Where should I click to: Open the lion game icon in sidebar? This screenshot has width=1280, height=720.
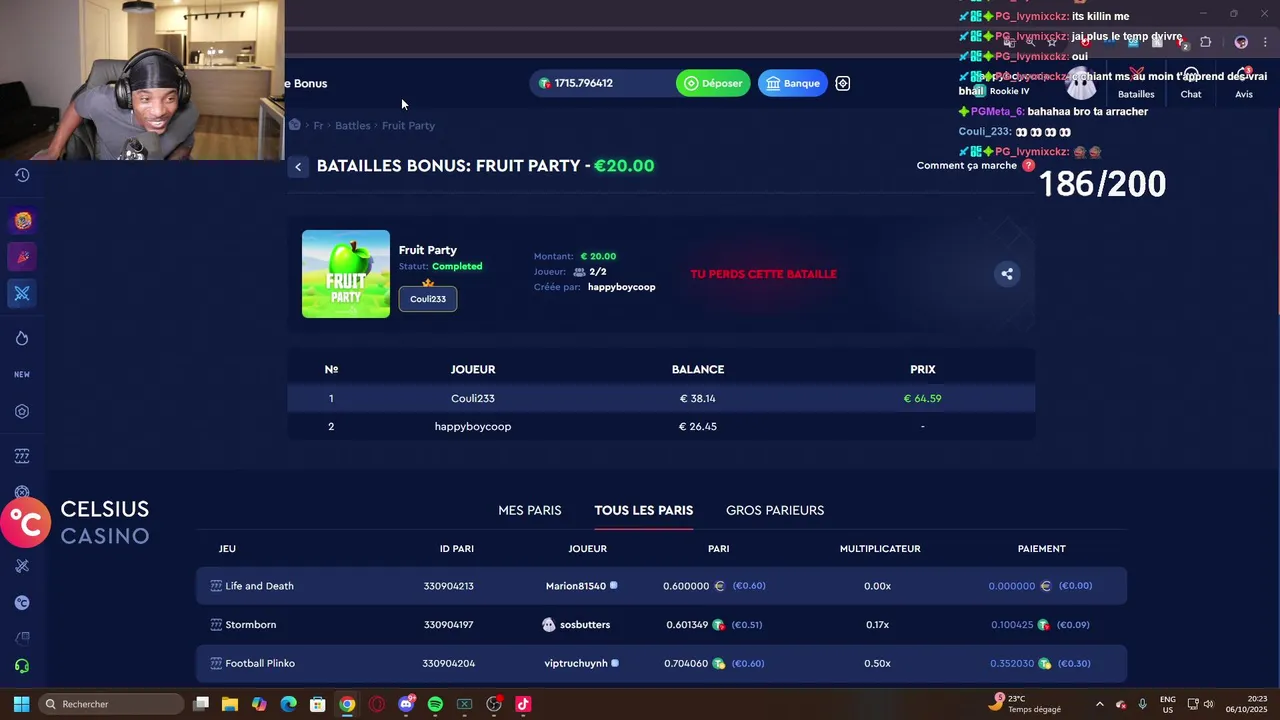(x=23, y=221)
